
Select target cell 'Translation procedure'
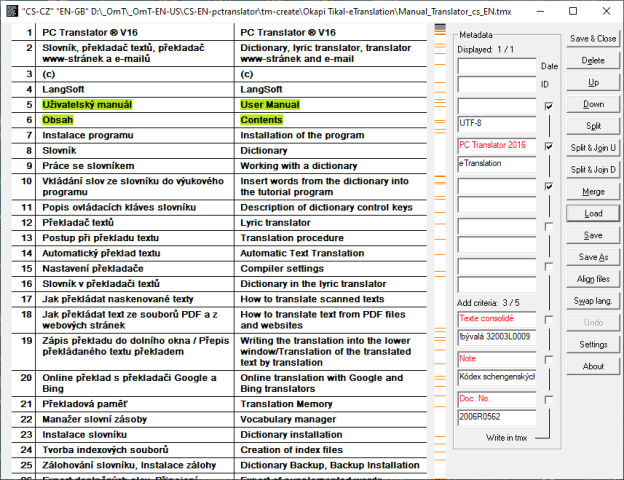331,238
